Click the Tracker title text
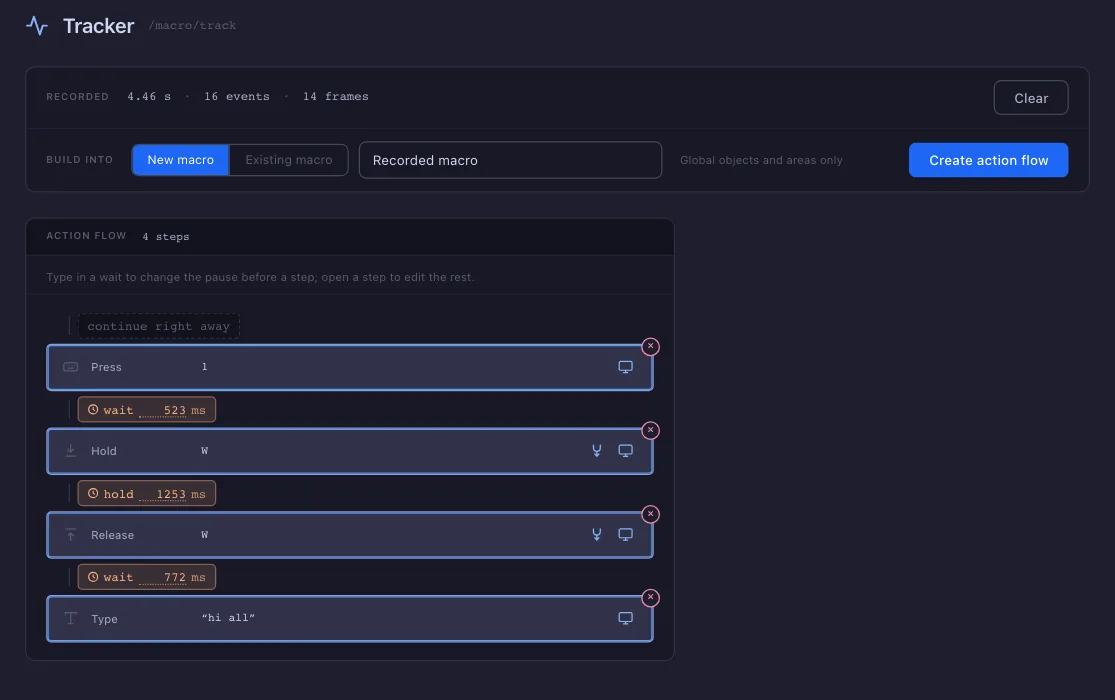This screenshot has width=1115, height=700. point(98,26)
